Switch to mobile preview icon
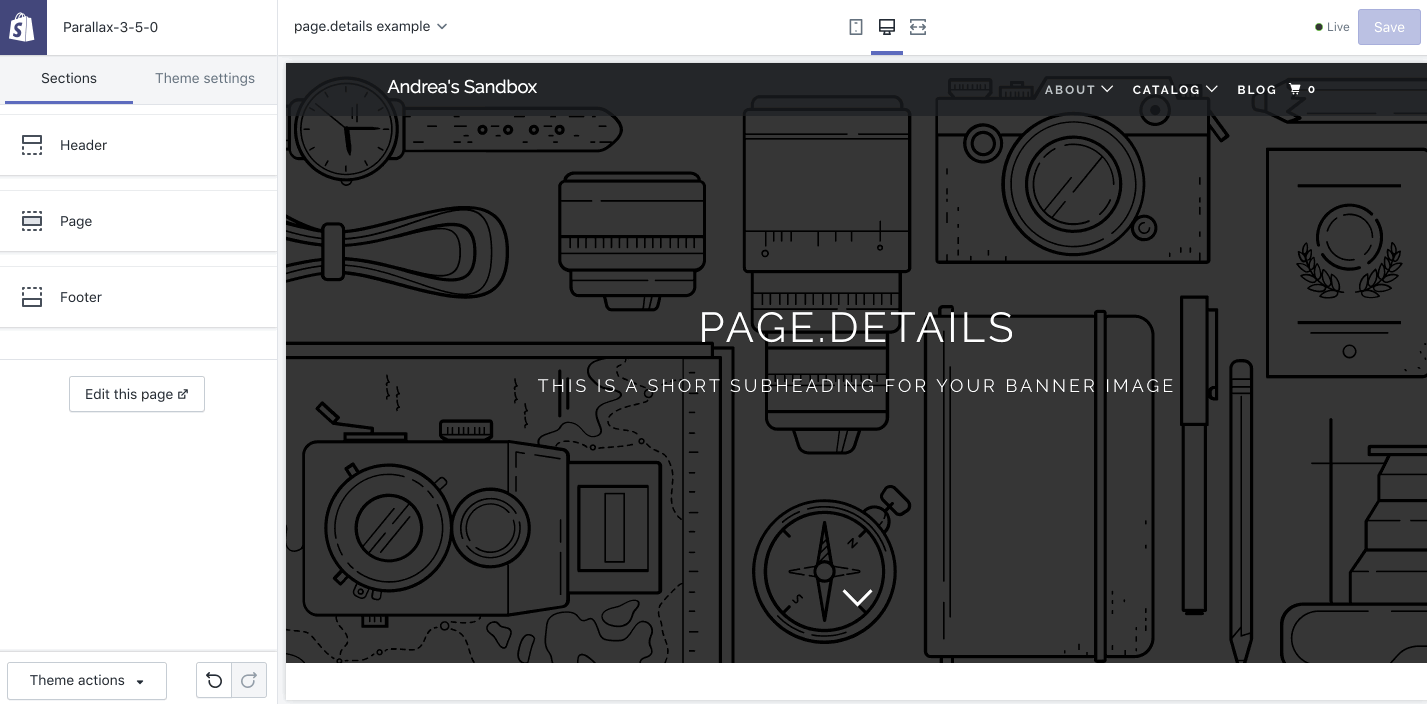Image resolution: width=1427 pixels, height=704 pixels. [x=856, y=27]
